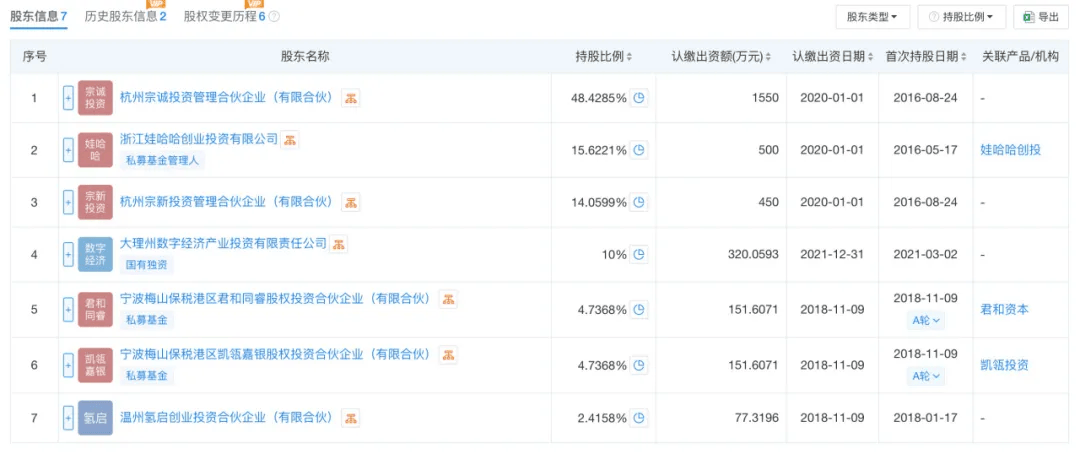Image resolution: width=1080 pixels, height=454 pixels.
Task: Switch to the 历史股东信息 tab
Action: point(124,17)
